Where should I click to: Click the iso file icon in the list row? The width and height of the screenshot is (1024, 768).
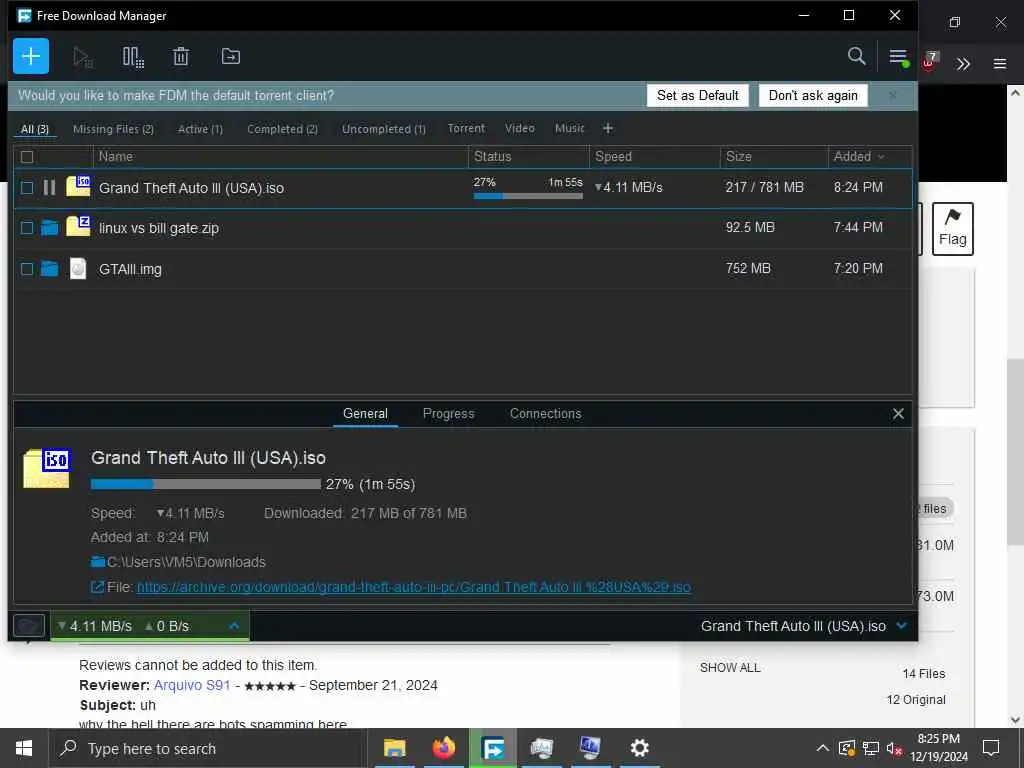click(x=78, y=187)
